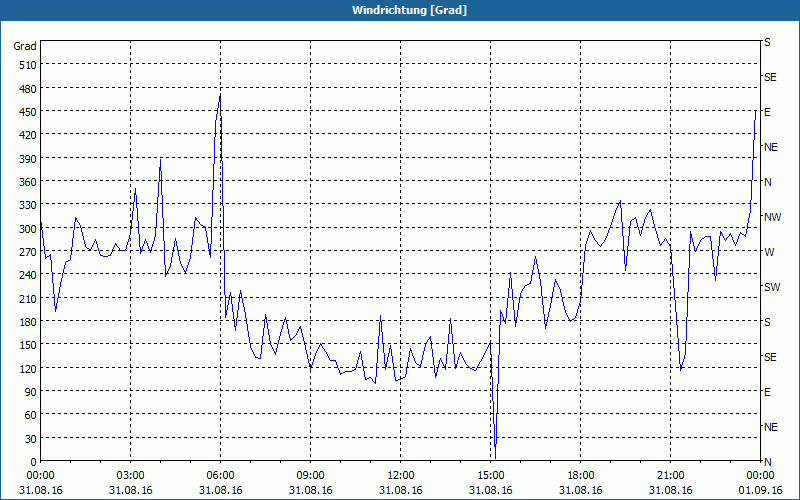
Task: Click the 450 label on the left axis
Action: (x=28, y=112)
